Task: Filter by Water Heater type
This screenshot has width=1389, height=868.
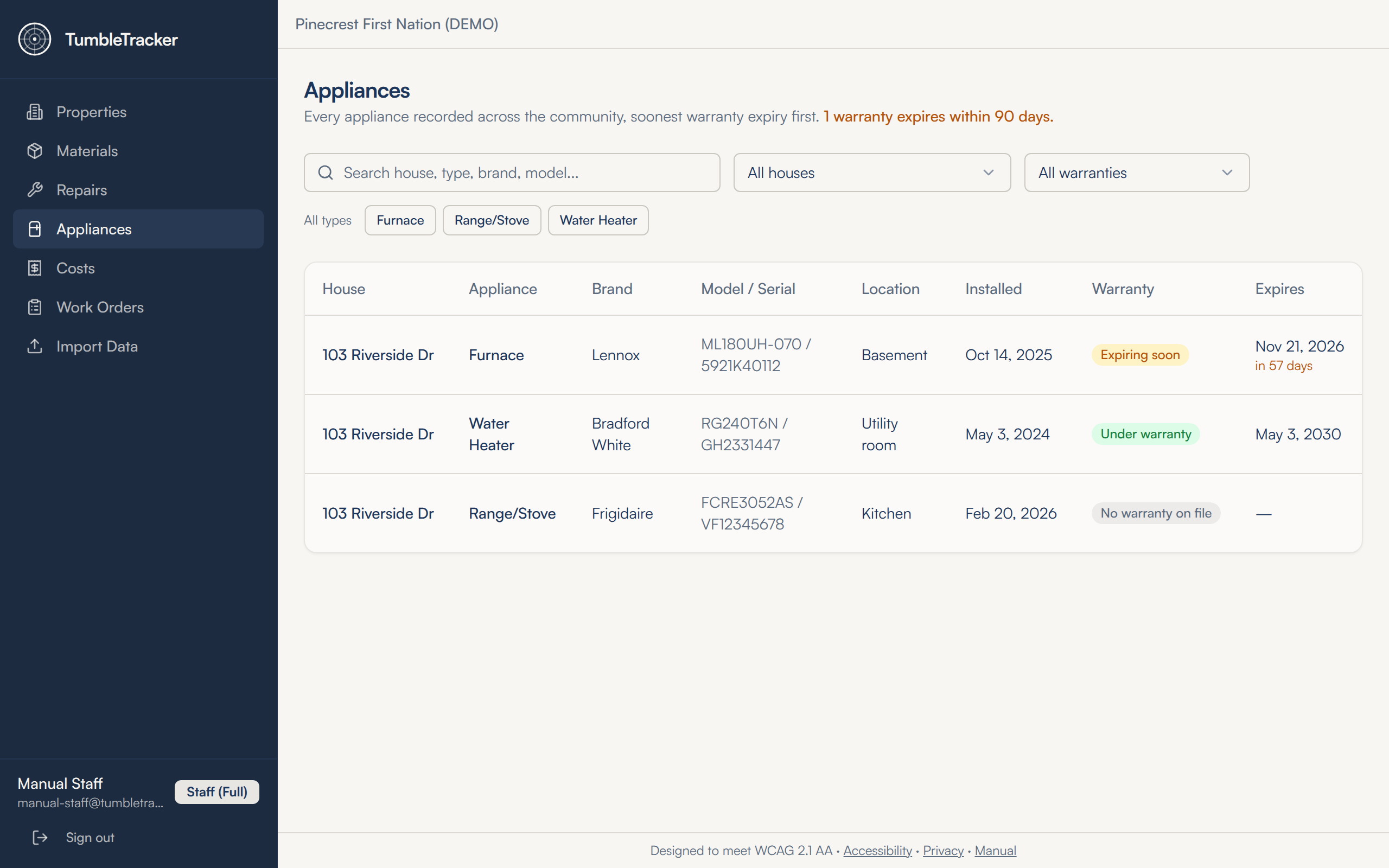Action: 598,220
